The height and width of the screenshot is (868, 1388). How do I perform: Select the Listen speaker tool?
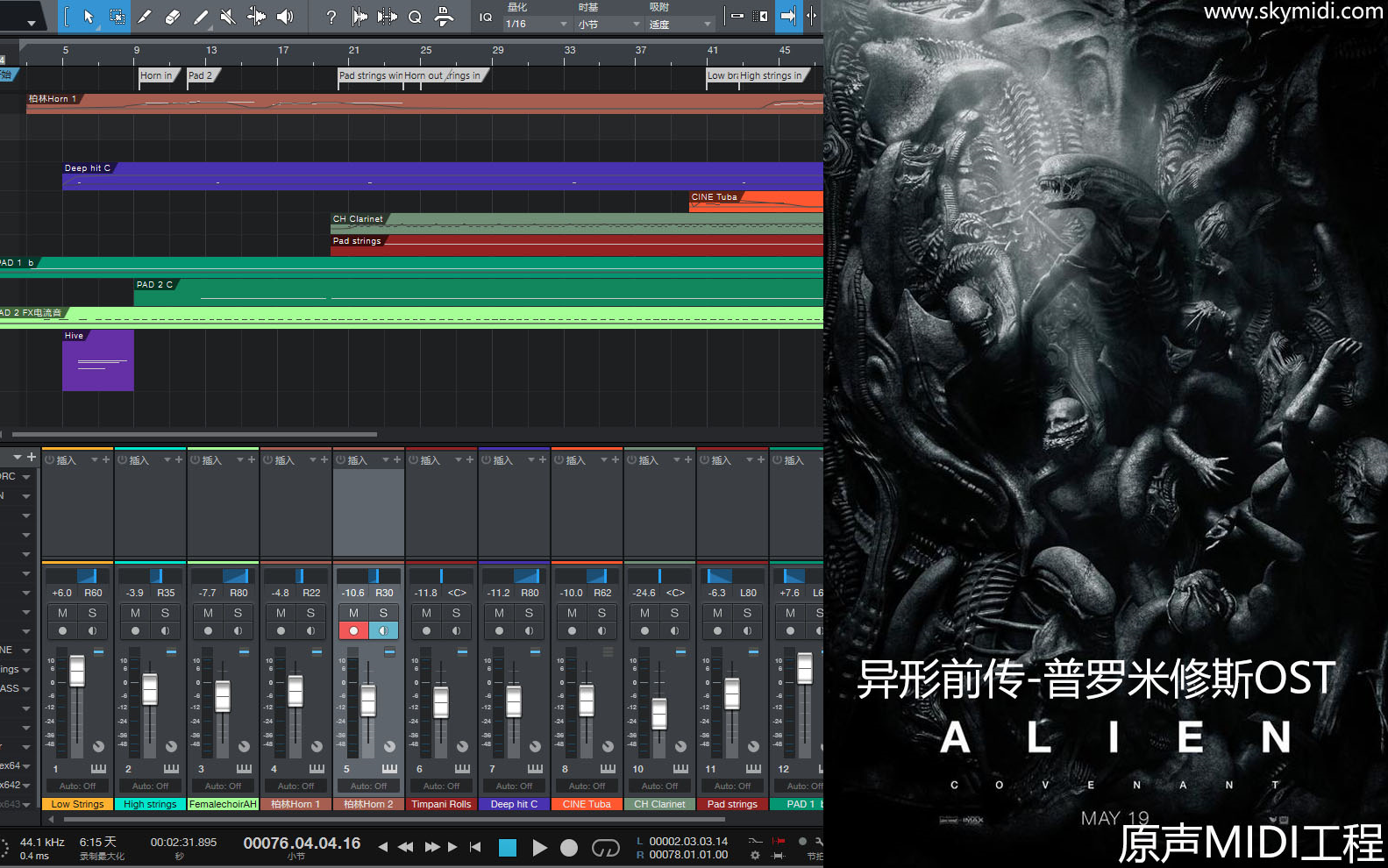285,16
